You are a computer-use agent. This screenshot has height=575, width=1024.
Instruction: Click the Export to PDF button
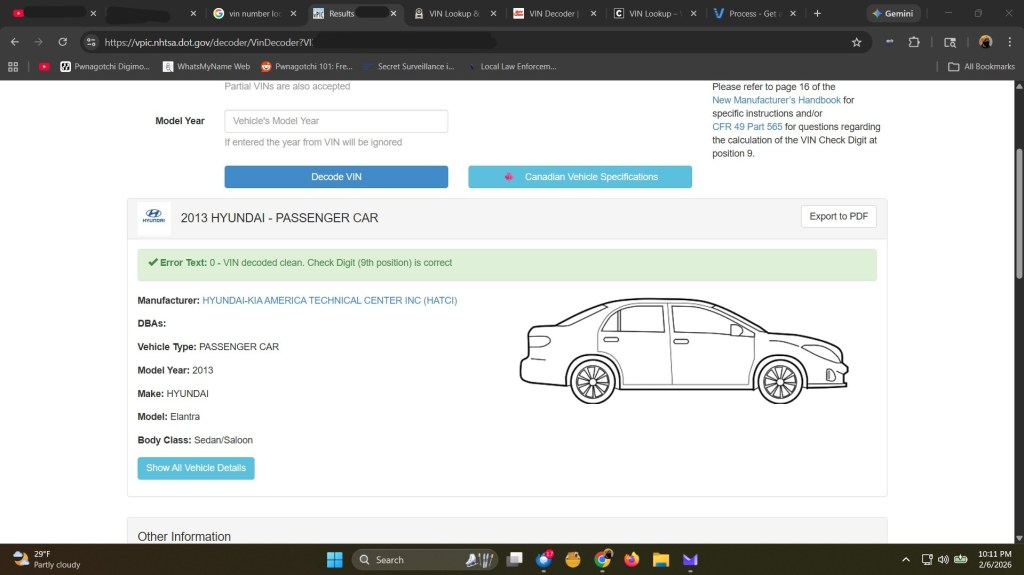click(838, 216)
